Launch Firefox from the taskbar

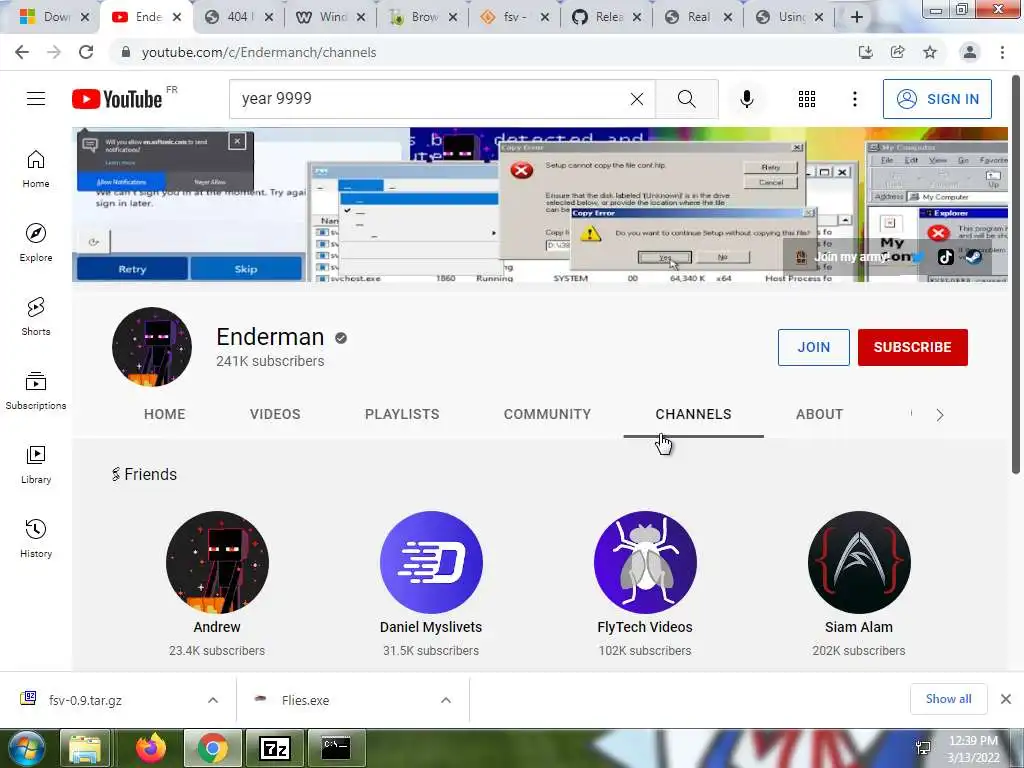tap(151, 748)
